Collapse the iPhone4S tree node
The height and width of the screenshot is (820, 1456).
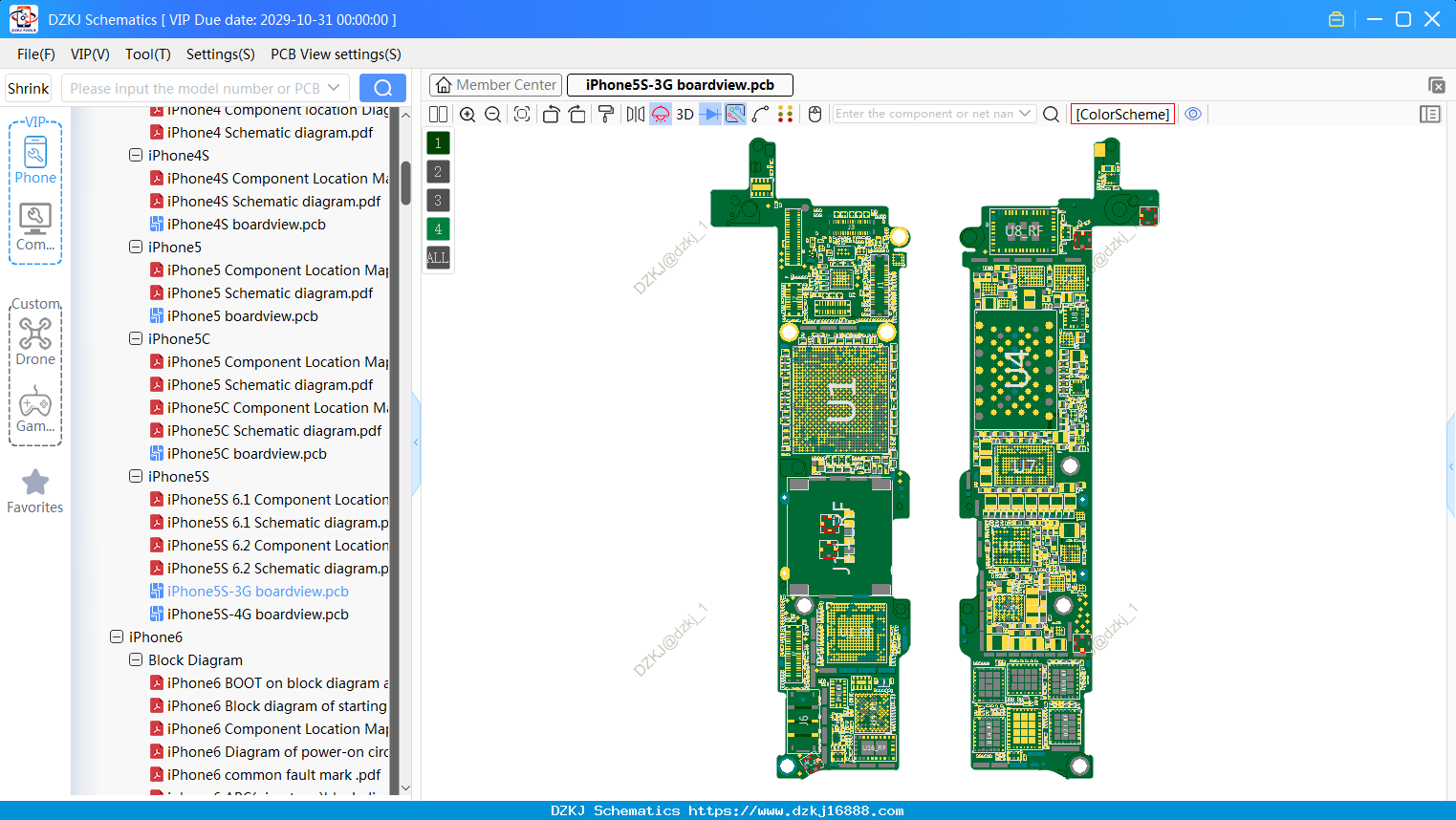(x=136, y=155)
